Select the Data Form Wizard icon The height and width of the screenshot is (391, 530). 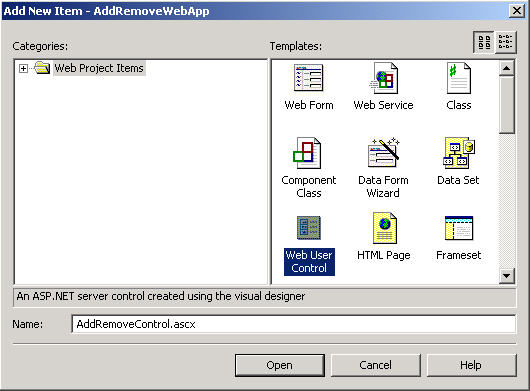tap(384, 152)
